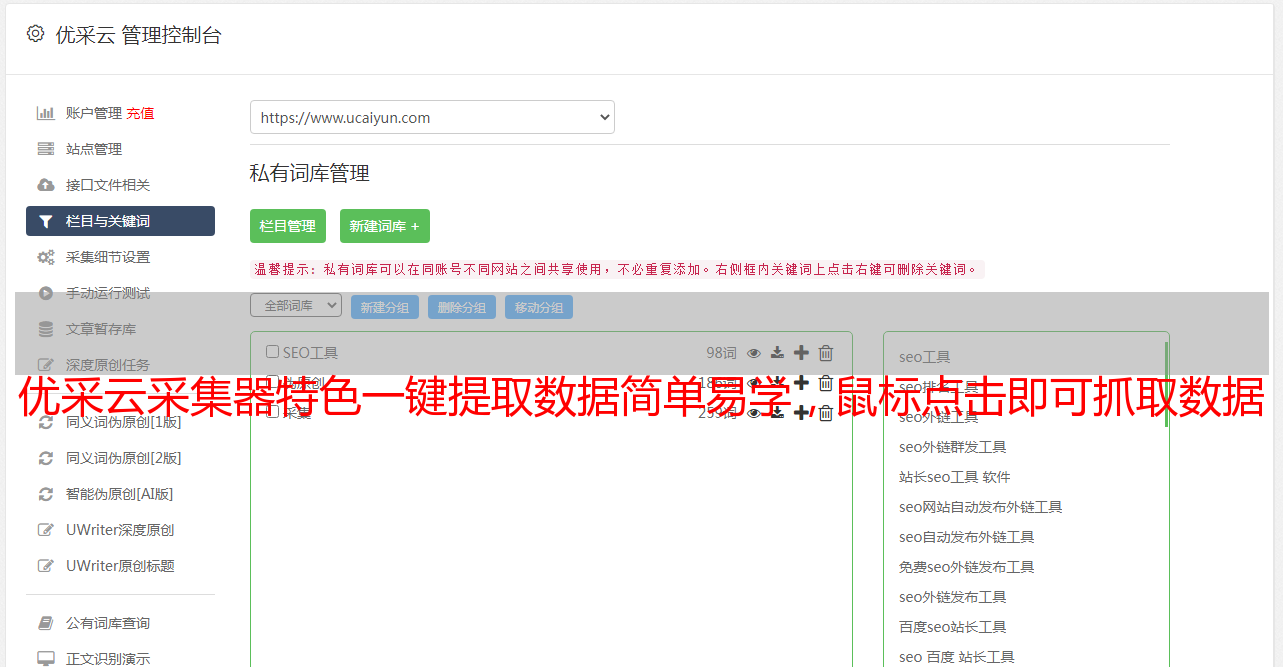Click the 删除分组 button
Viewport: 1283px width, 667px height.
pyautogui.click(x=462, y=307)
